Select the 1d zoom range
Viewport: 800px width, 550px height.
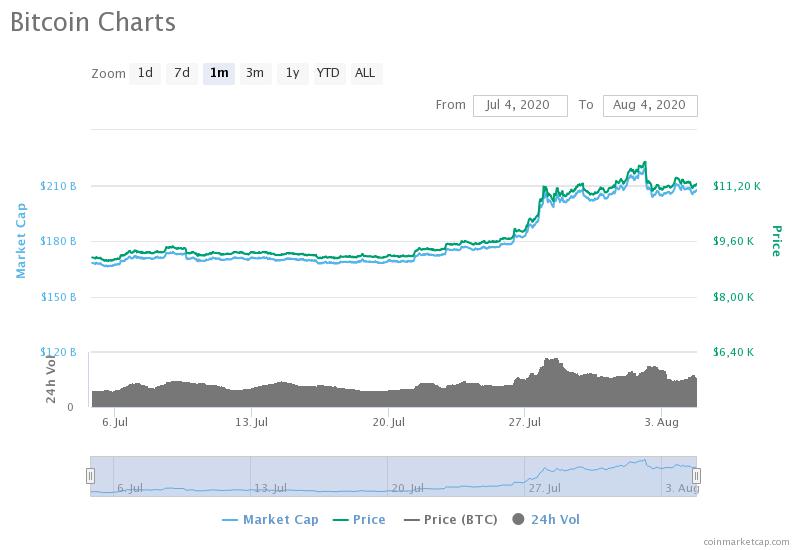click(x=145, y=73)
